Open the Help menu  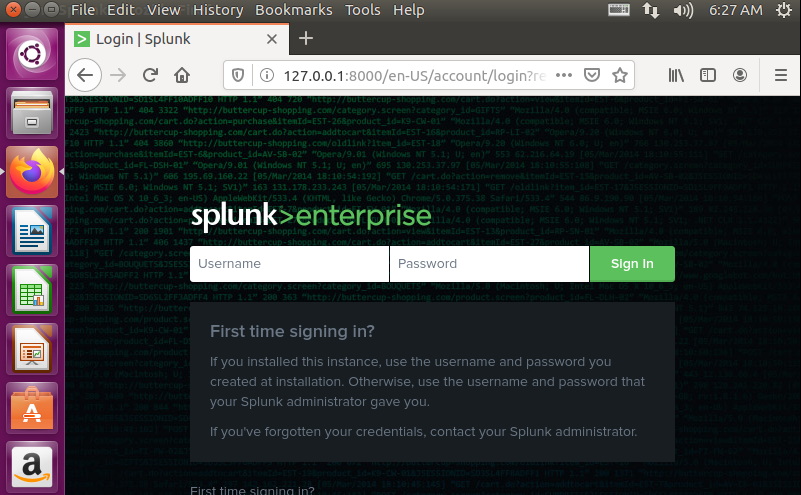(409, 10)
